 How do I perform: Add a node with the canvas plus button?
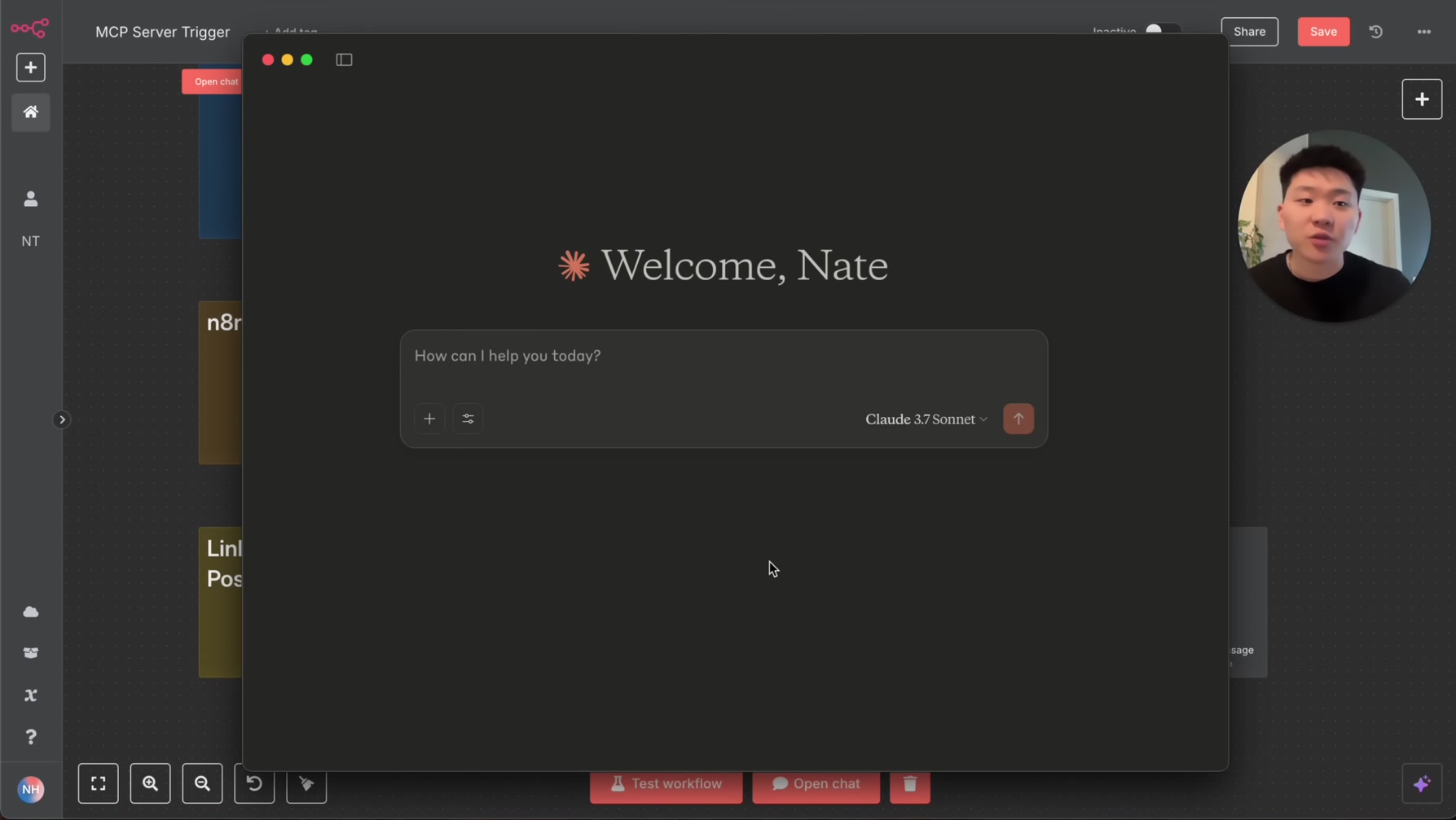click(x=1422, y=99)
